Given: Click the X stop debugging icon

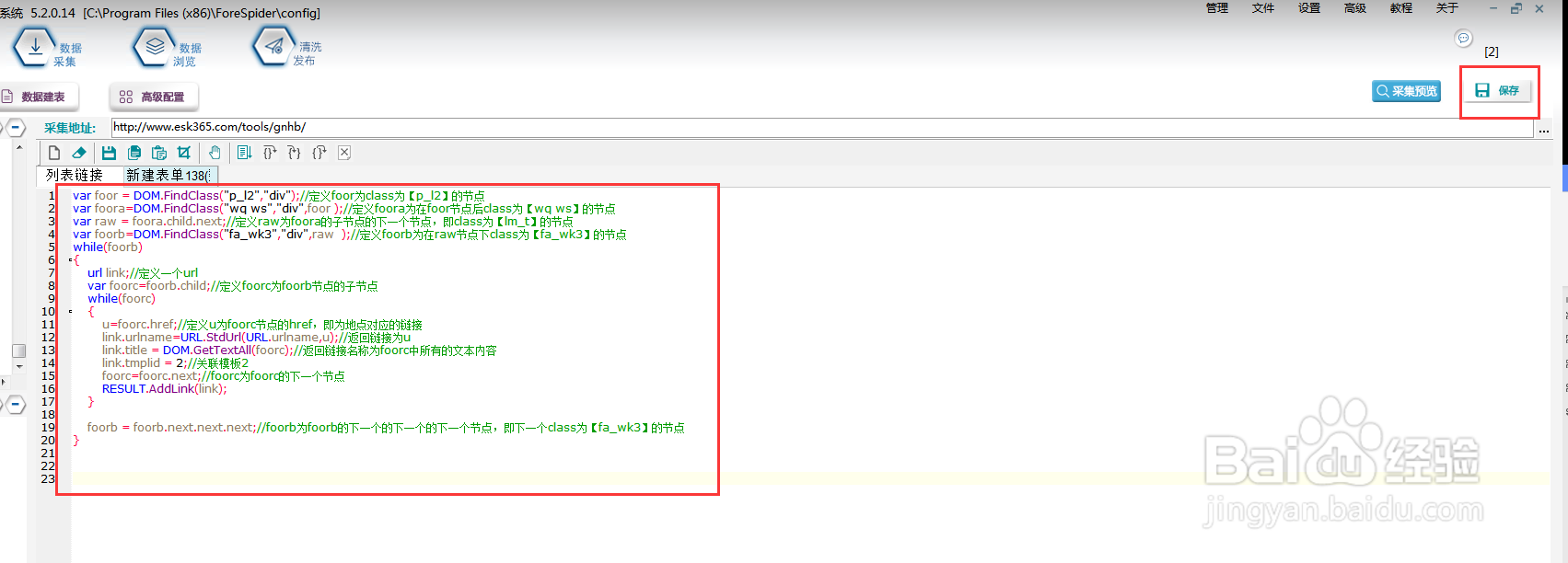Looking at the screenshot, I should 344,153.
